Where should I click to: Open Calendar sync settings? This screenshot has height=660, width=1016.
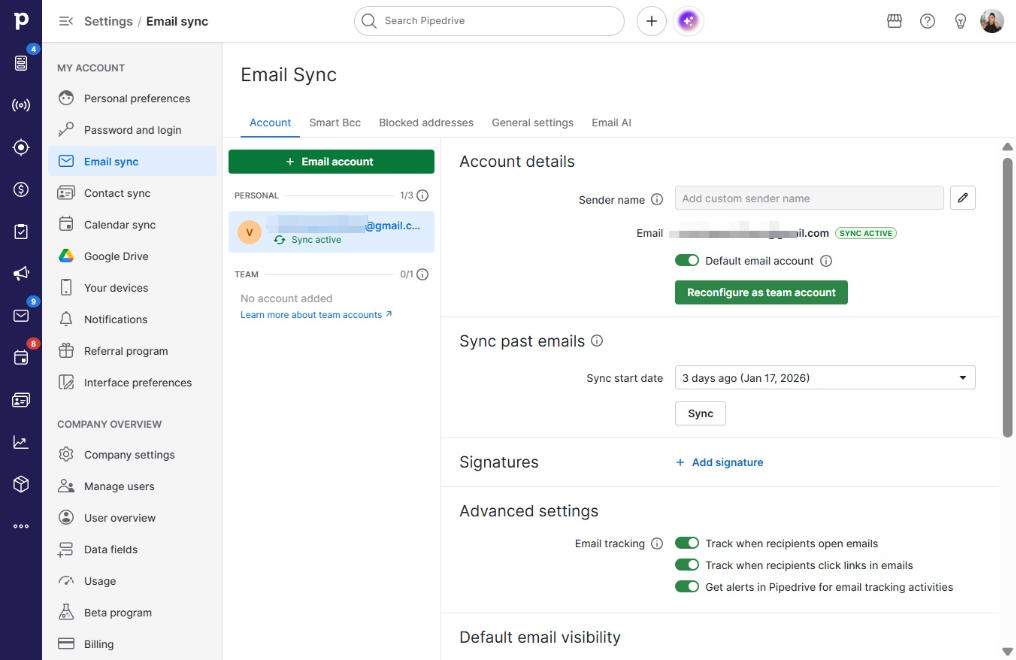[x=132, y=225]
